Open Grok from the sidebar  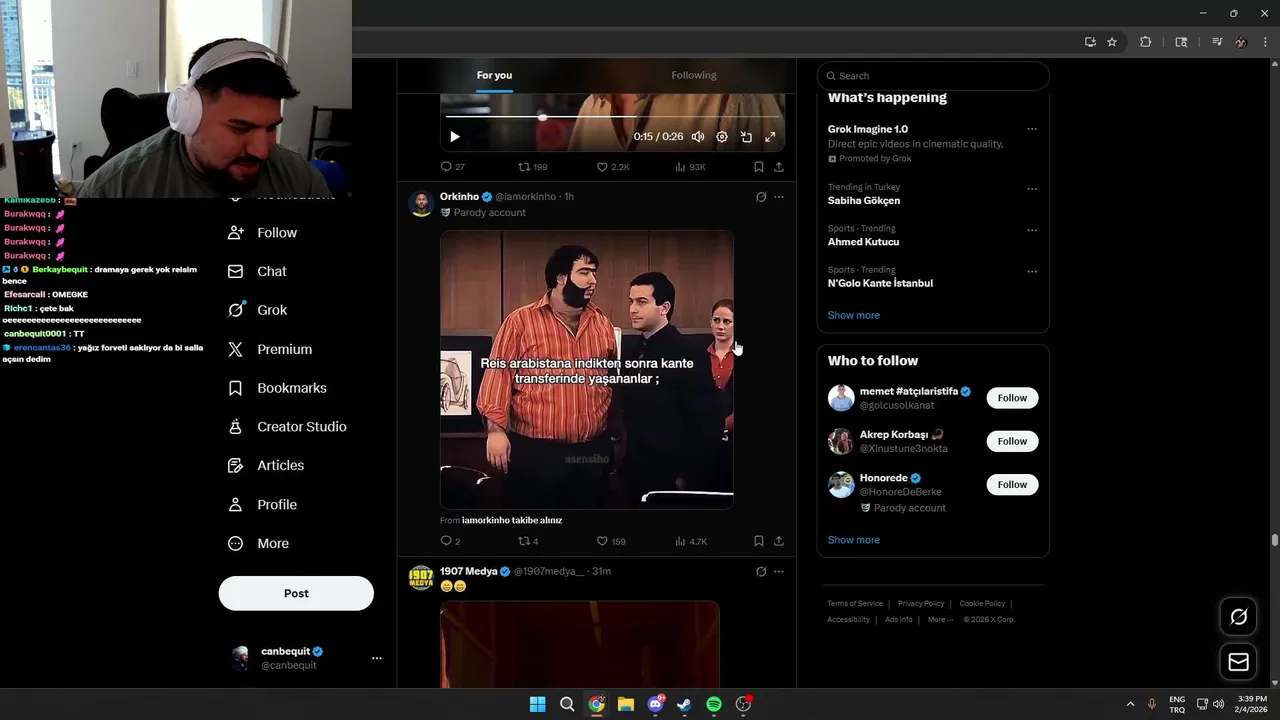(x=258, y=311)
